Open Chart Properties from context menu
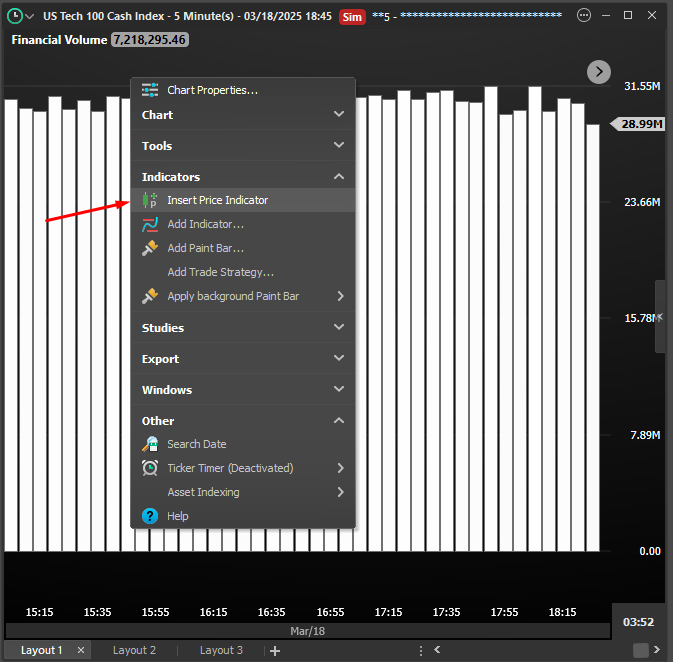Image resolution: width=673 pixels, height=662 pixels. [x=212, y=90]
